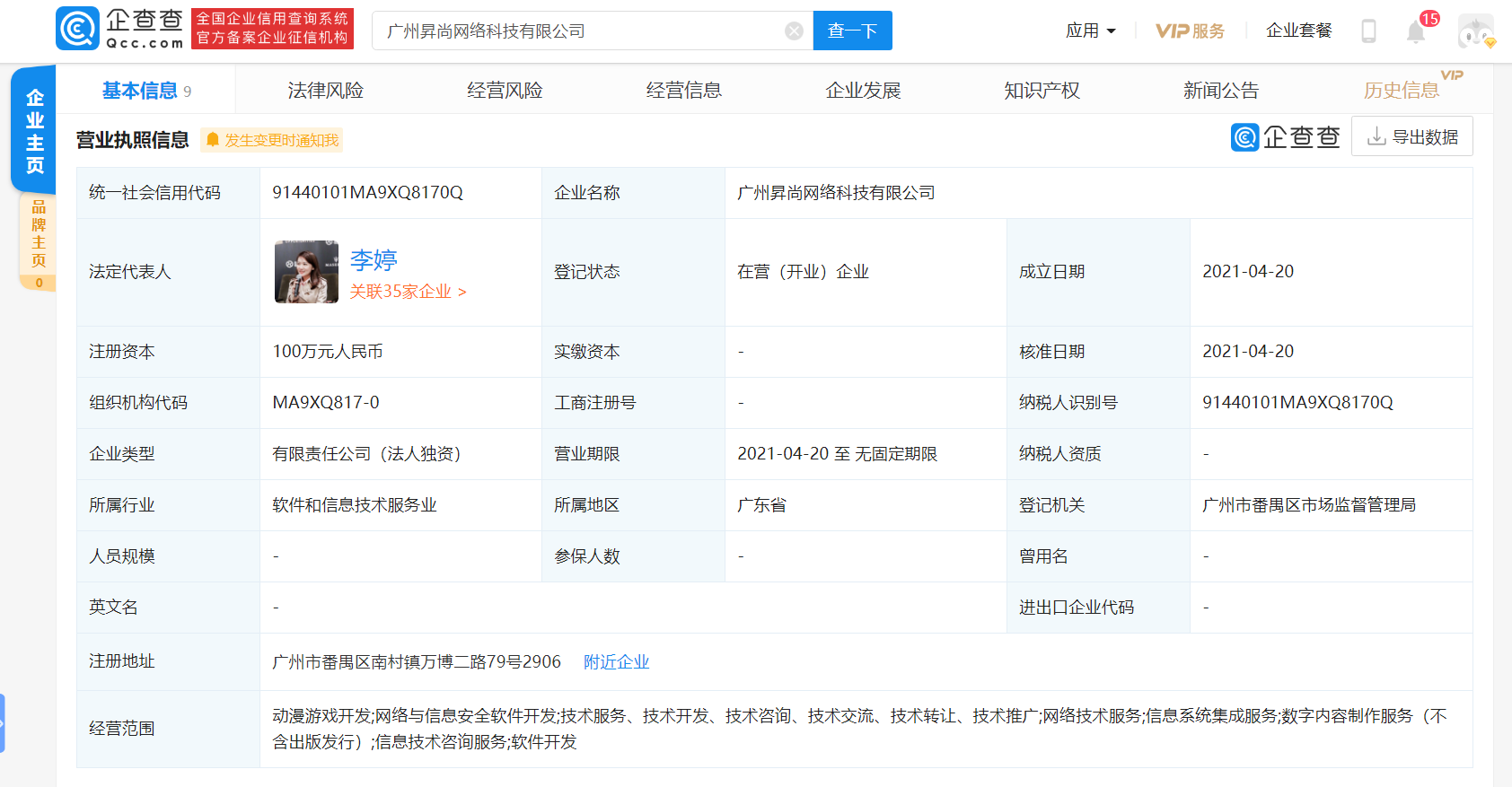Open 企业套餐 link
Image resolution: width=1512 pixels, height=787 pixels.
[1298, 31]
